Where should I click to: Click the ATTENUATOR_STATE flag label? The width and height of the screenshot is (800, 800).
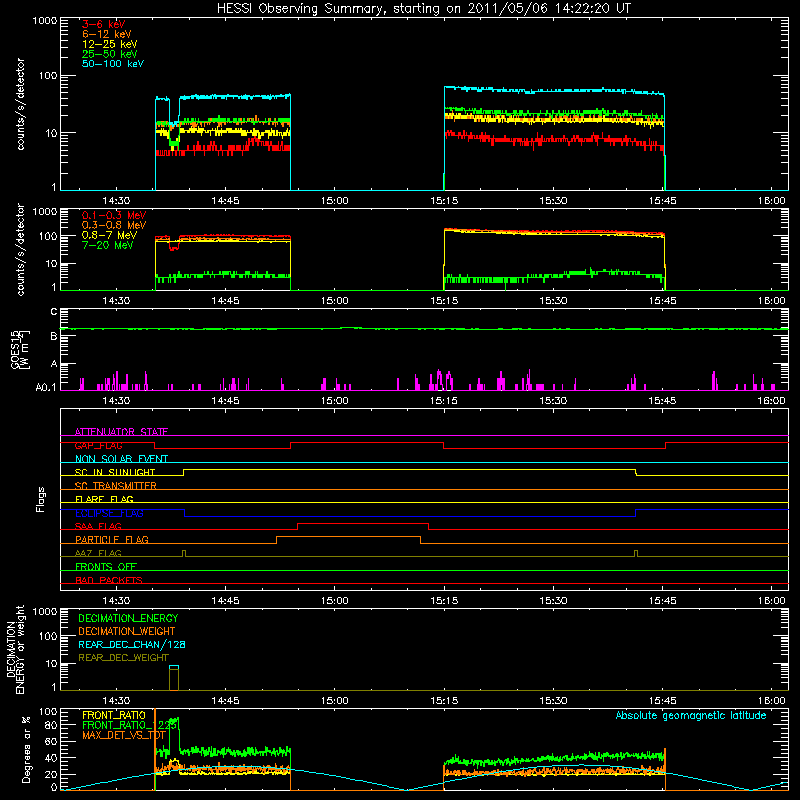[x=121, y=432]
